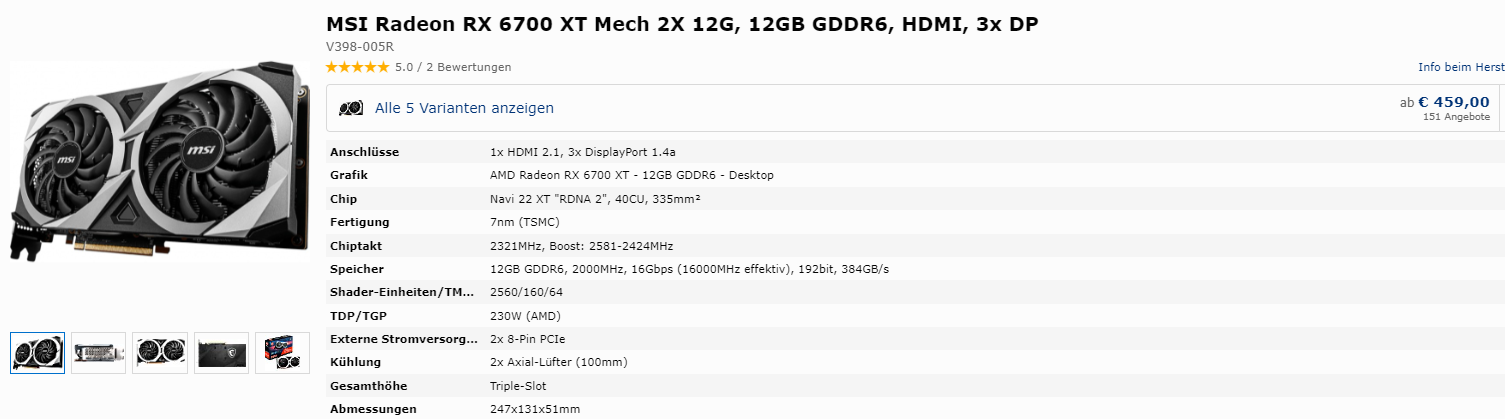Show the thumbnail with the card's port side

(x=99, y=353)
